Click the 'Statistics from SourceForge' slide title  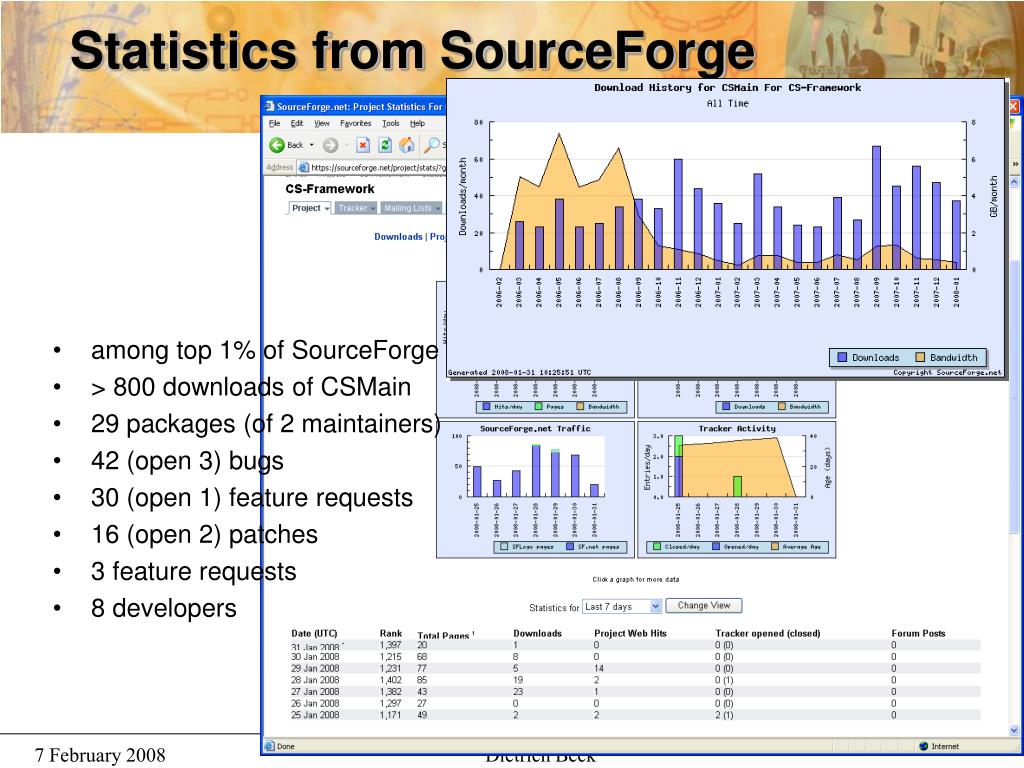coord(413,50)
